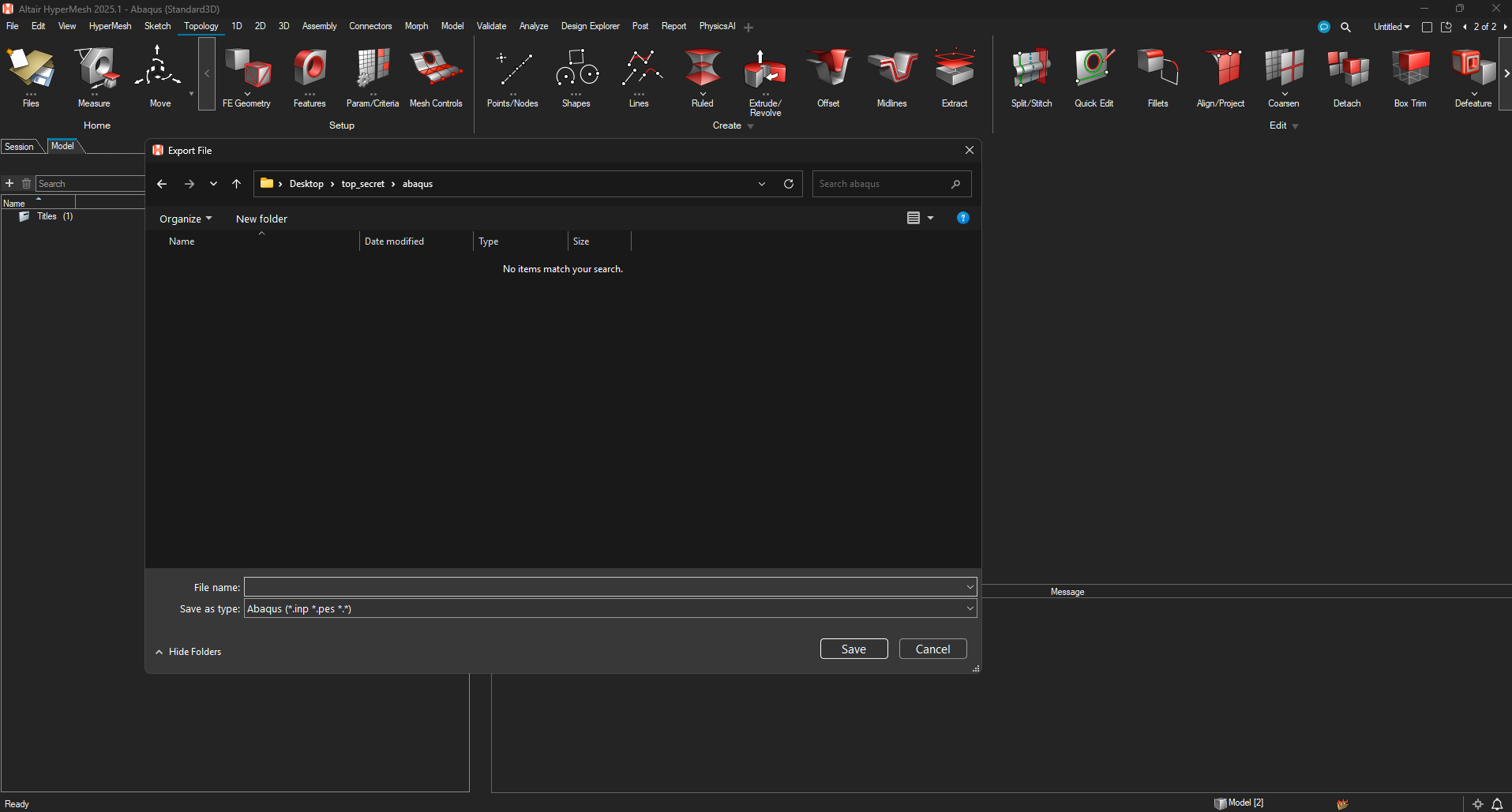The width and height of the screenshot is (1512, 812).
Task: Open the Midlines tool
Action: pyautogui.click(x=892, y=77)
